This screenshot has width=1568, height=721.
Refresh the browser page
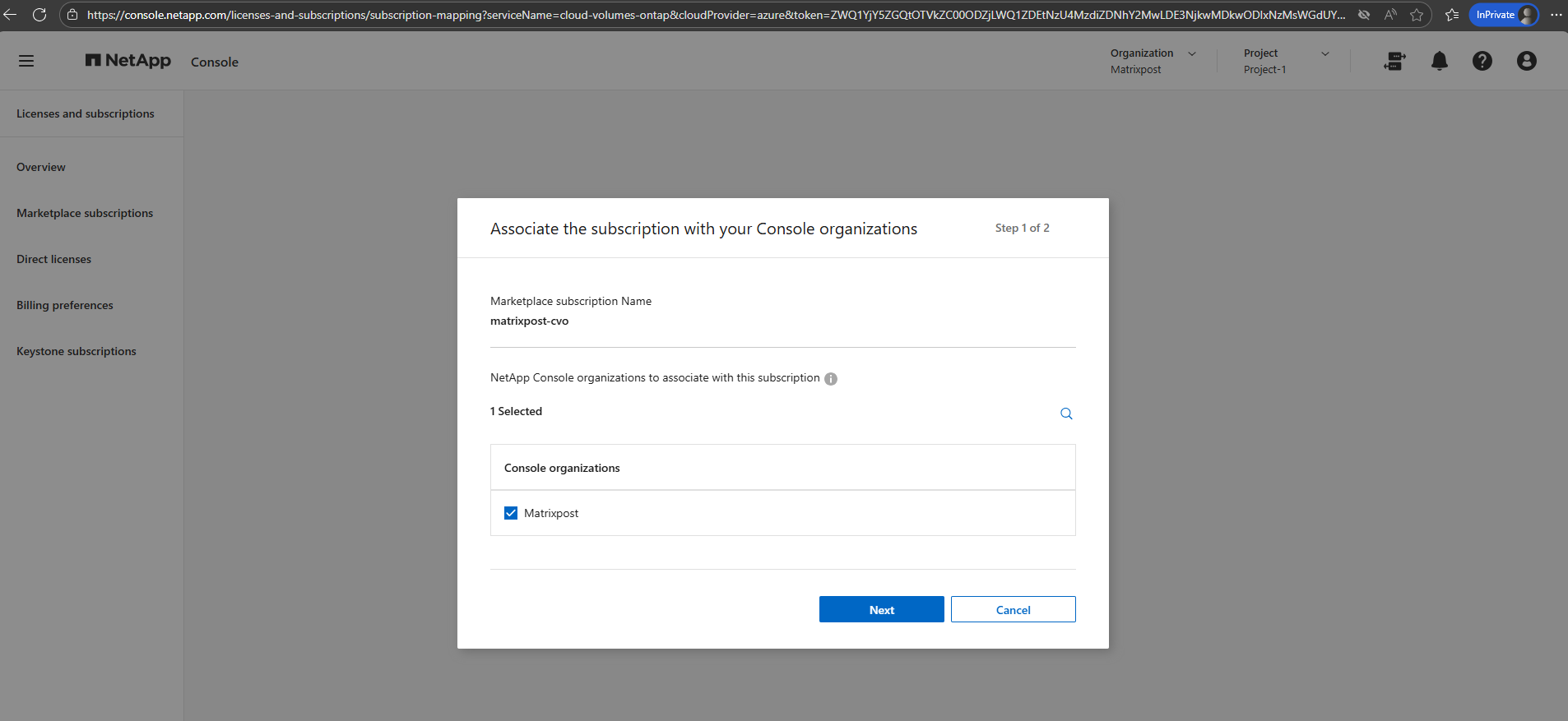tap(39, 15)
